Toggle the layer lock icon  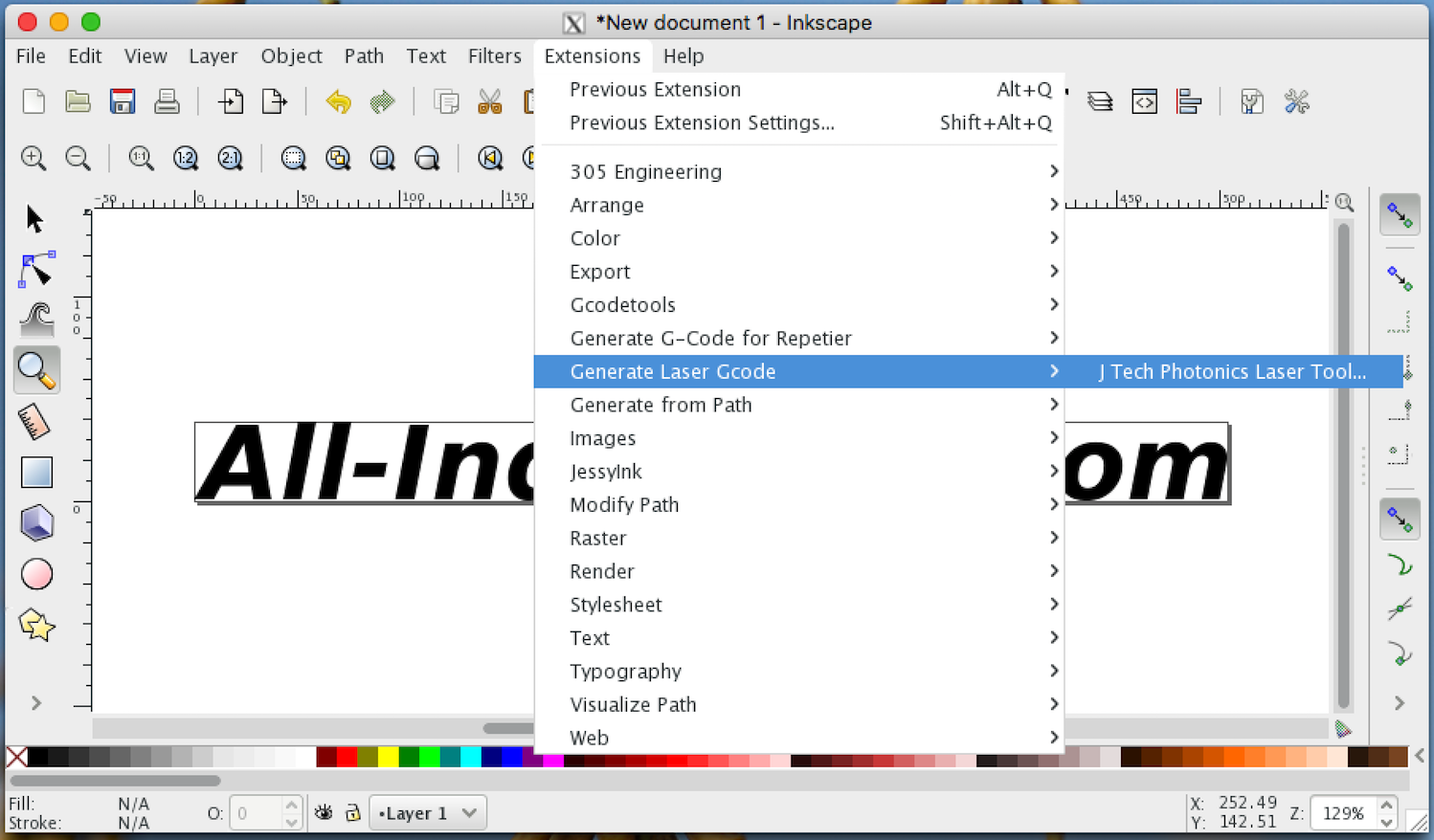[352, 813]
